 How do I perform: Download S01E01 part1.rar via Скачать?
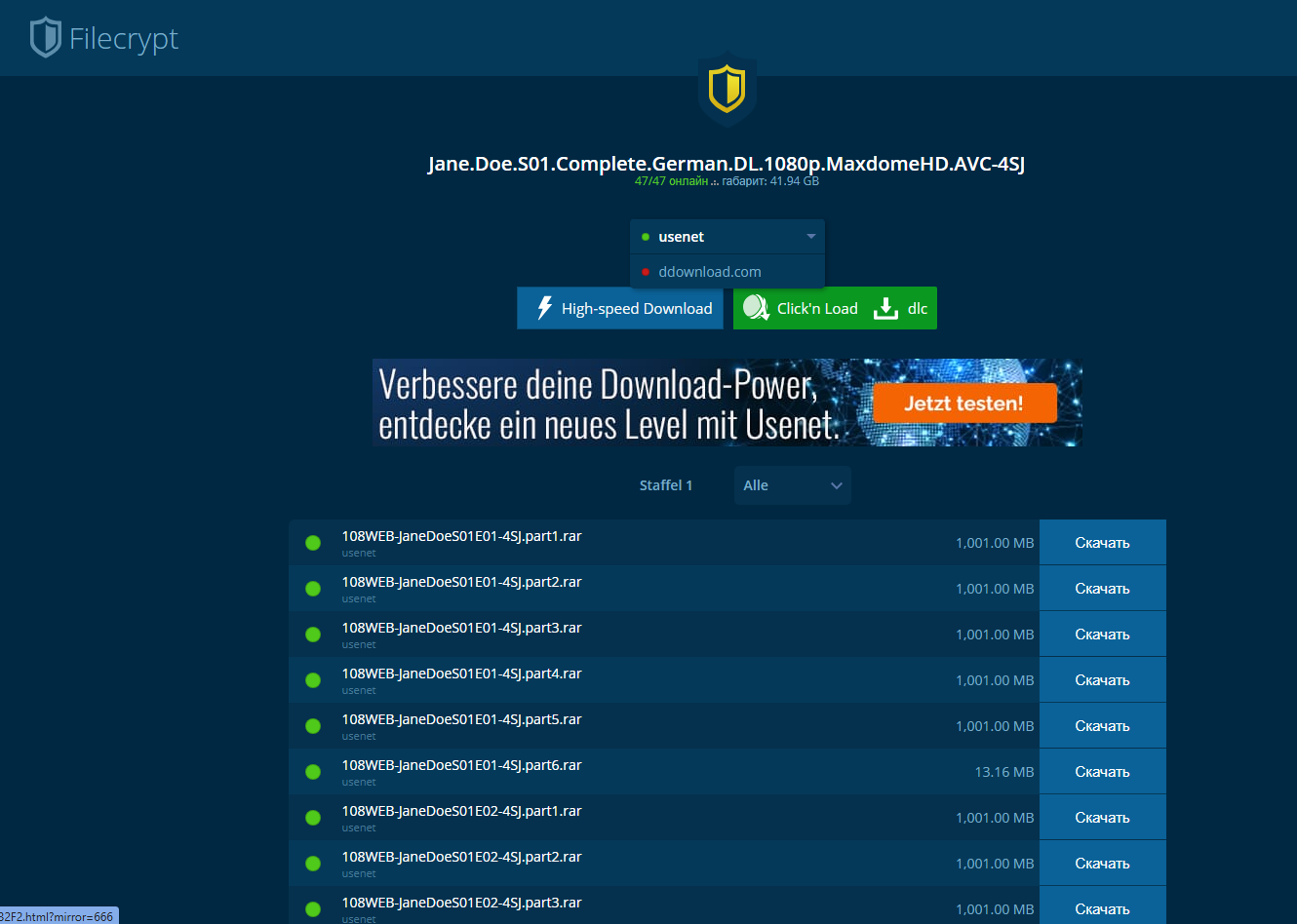1102,543
